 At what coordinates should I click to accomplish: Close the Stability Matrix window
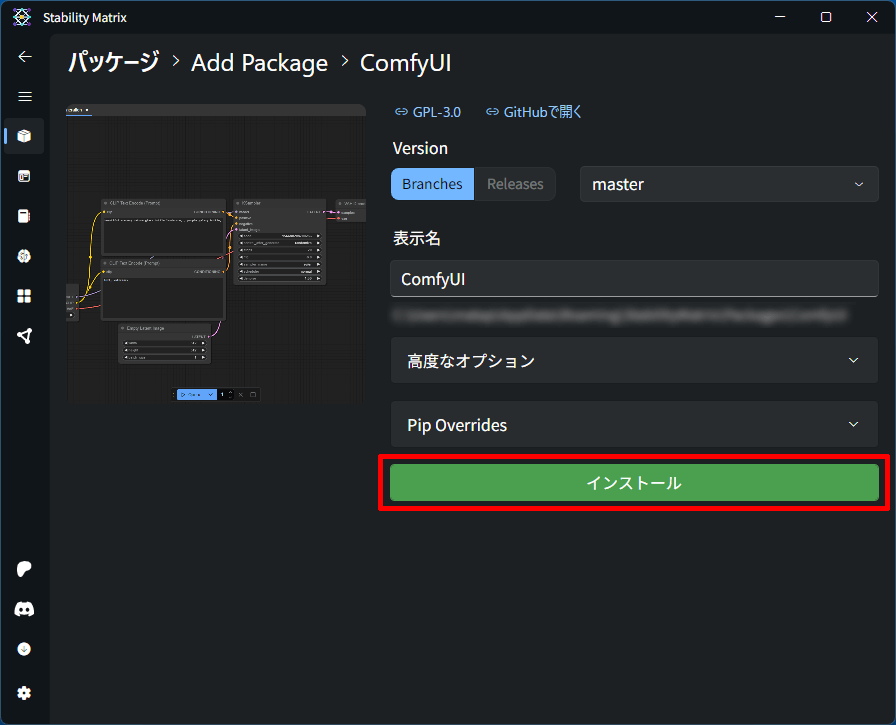871,17
